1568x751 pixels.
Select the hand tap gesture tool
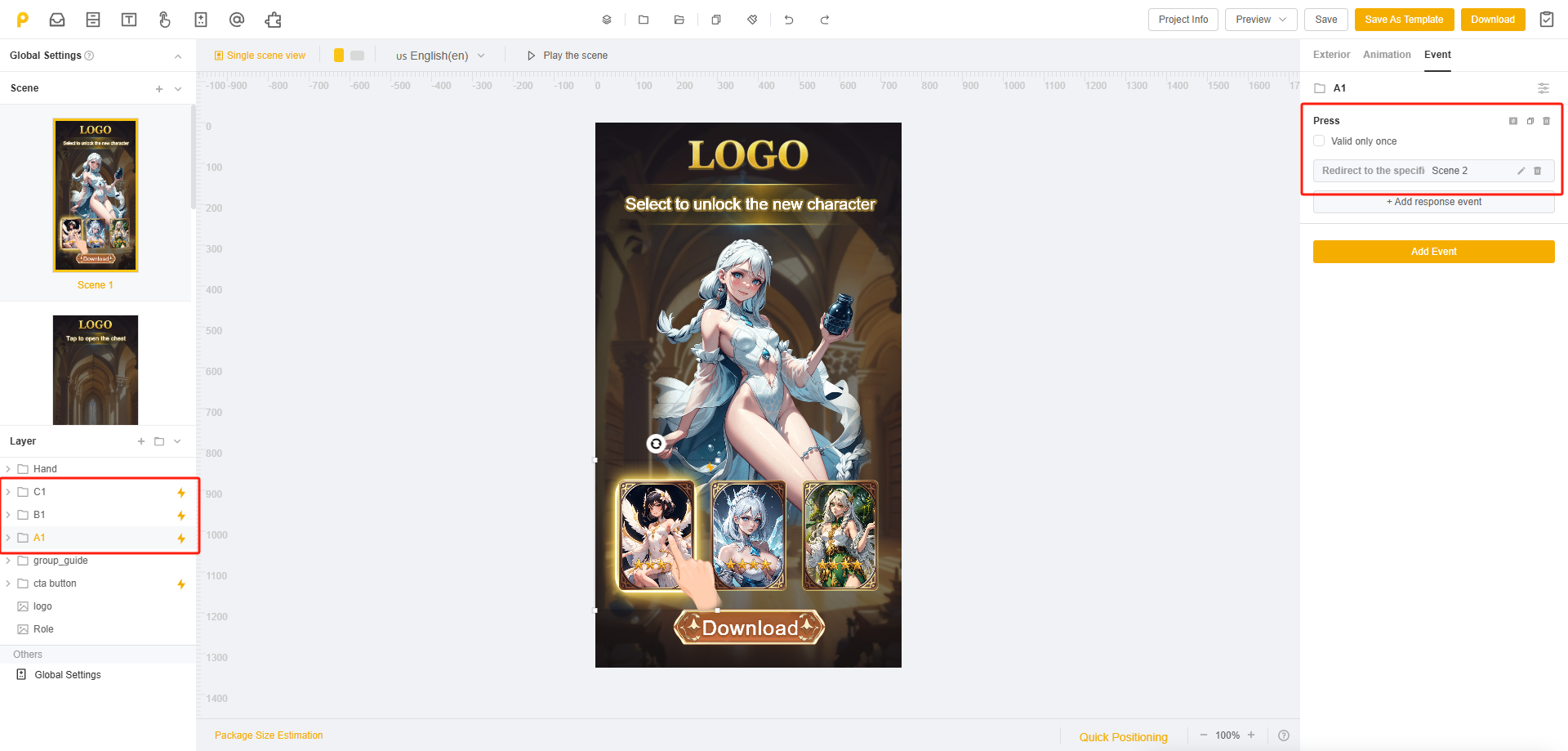[165, 20]
